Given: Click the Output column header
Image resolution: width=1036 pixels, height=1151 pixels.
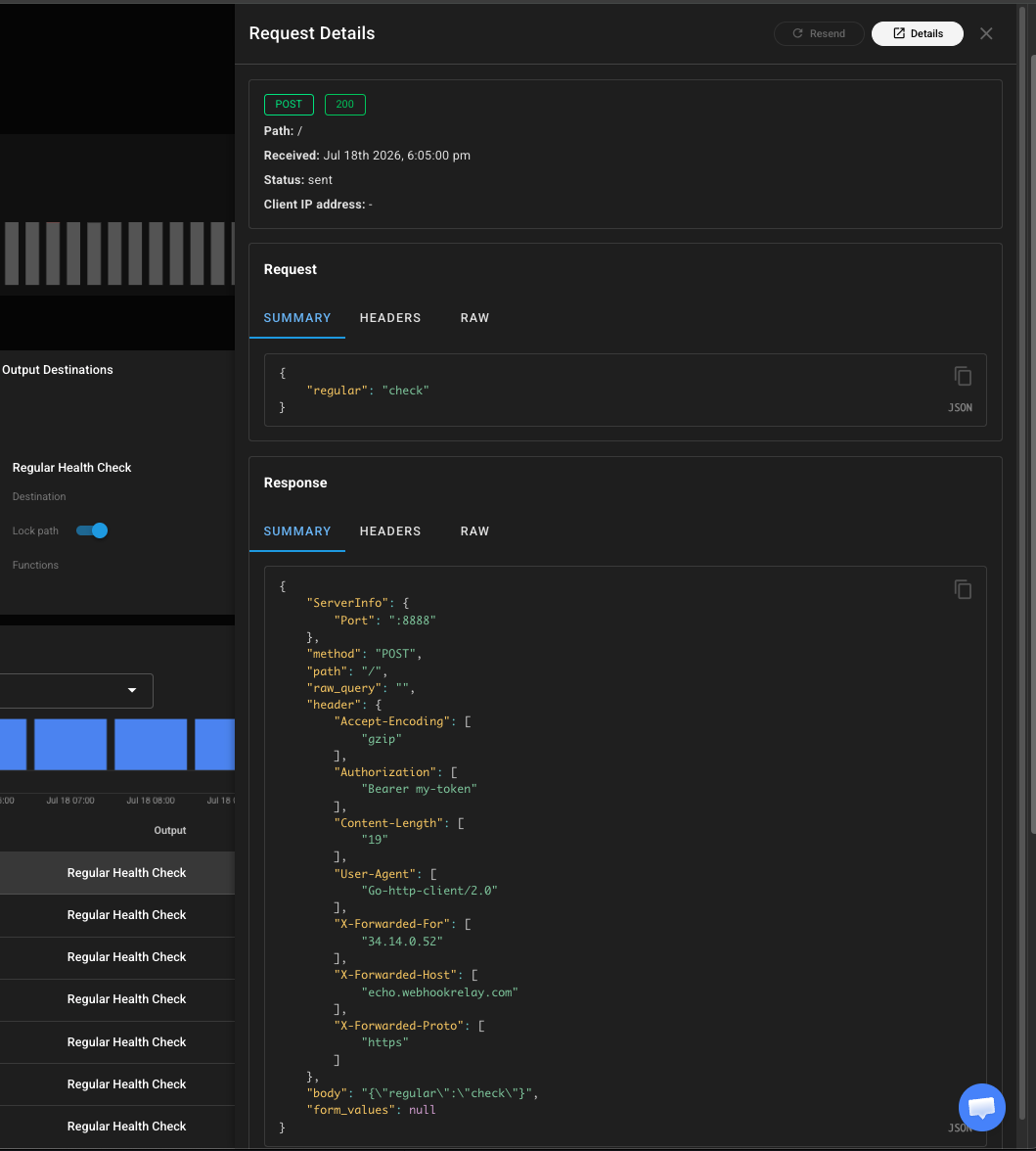Looking at the screenshot, I should pos(169,830).
